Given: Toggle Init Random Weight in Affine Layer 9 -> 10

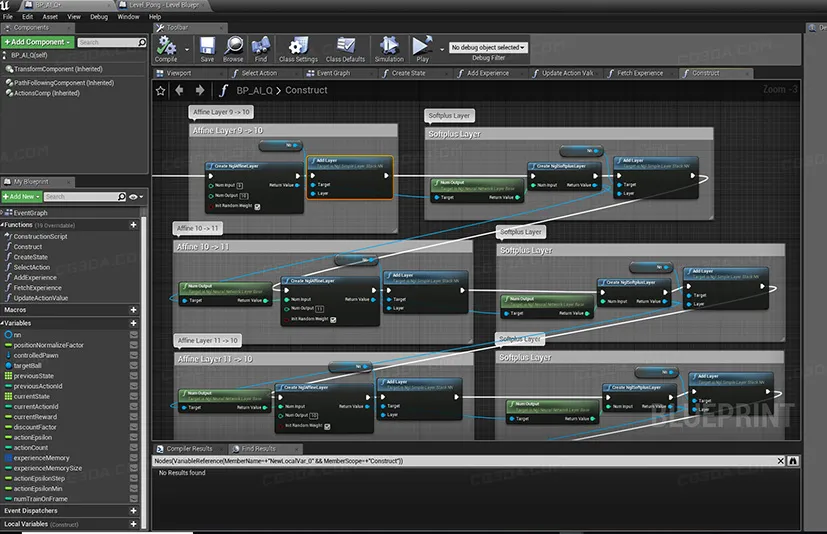Looking at the screenshot, I should [x=257, y=206].
